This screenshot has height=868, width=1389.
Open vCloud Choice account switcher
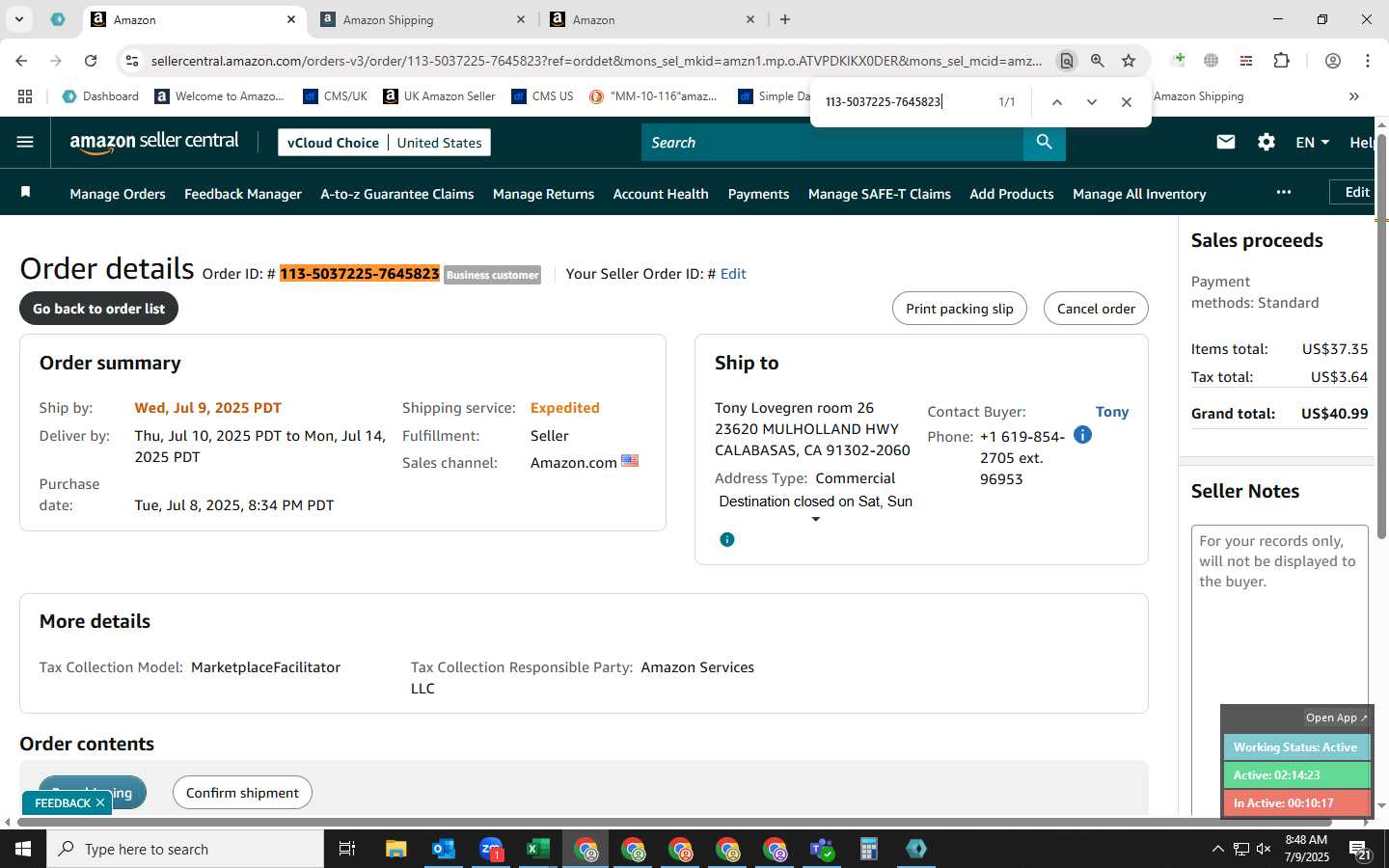pyautogui.click(x=384, y=143)
